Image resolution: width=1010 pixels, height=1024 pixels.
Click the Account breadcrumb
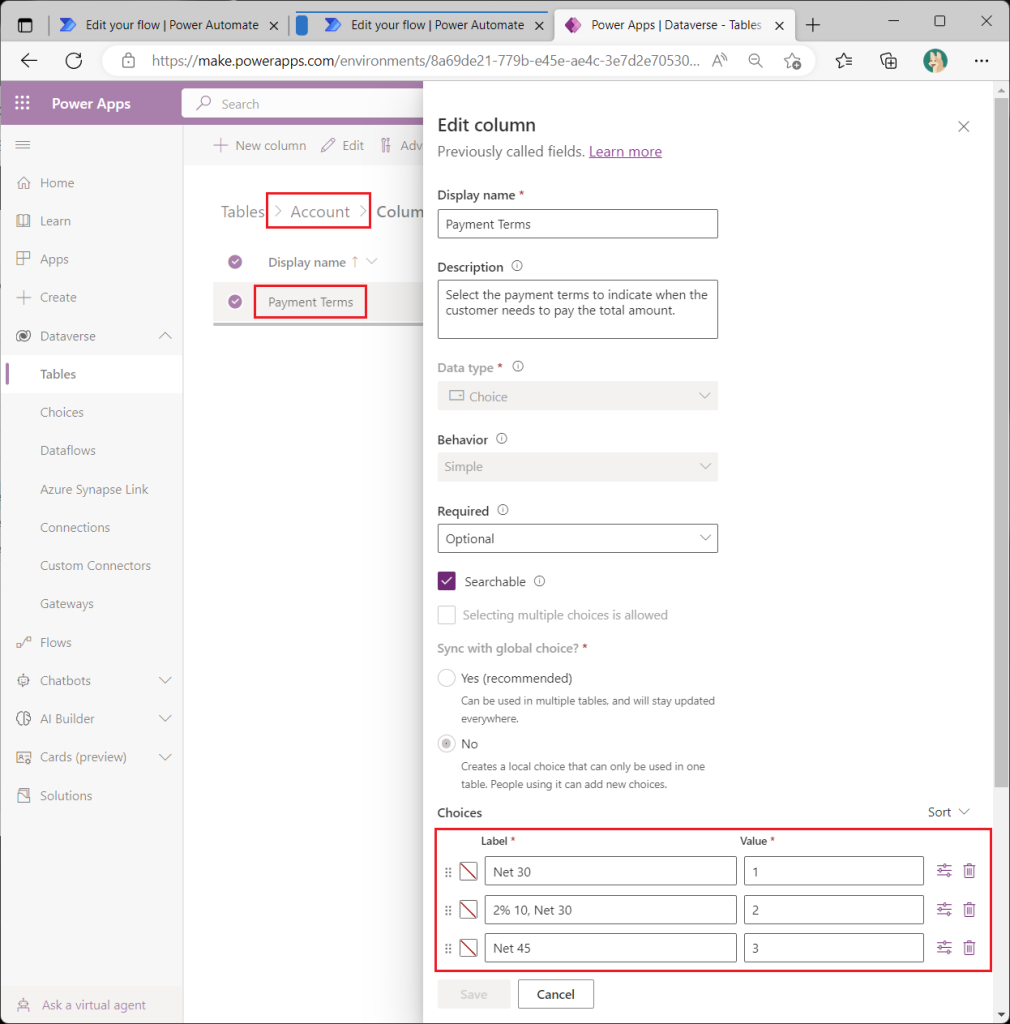pyautogui.click(x=320, y=212)
